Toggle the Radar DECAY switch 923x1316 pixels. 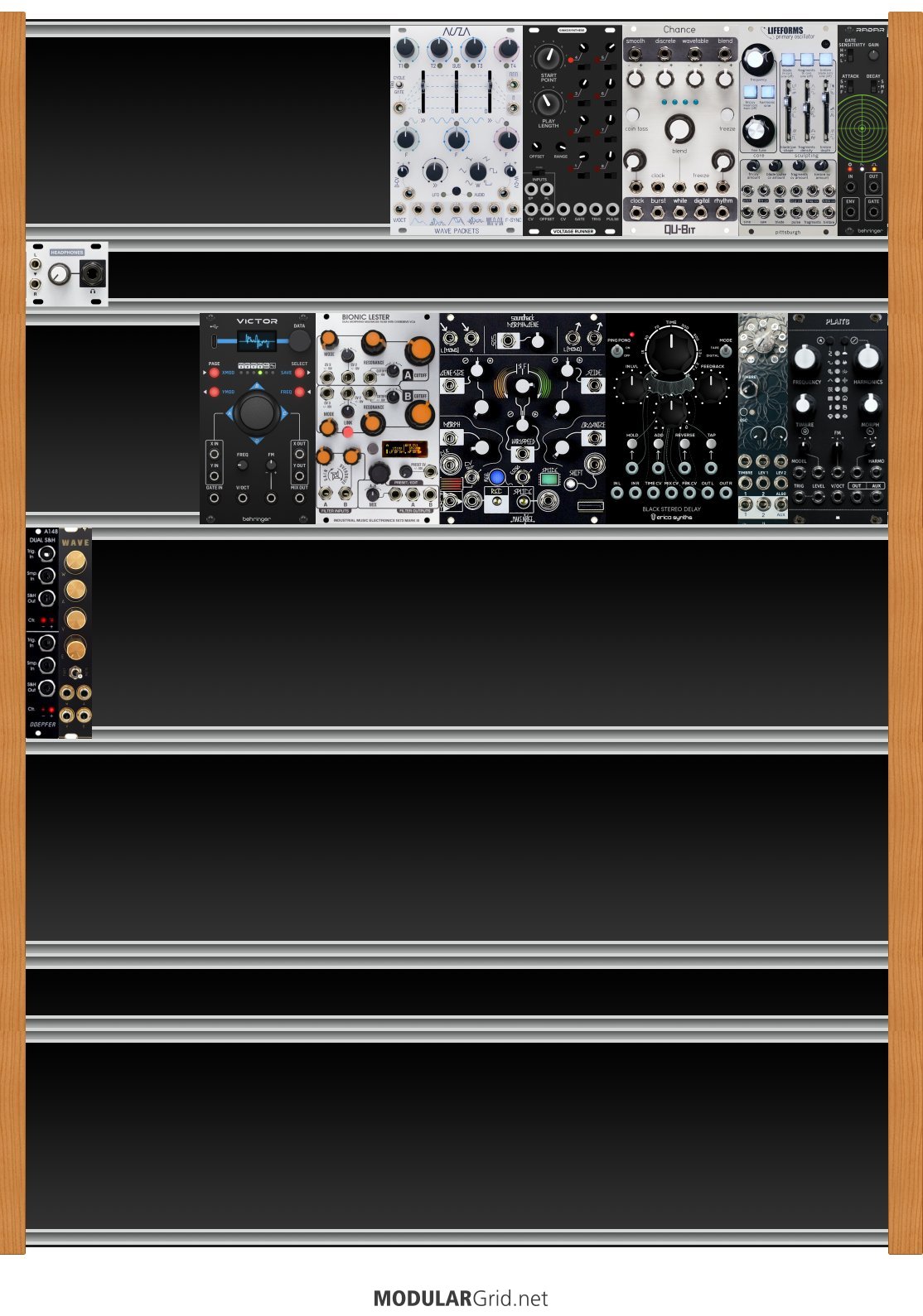pyautogui.click(x=873, y=87)
